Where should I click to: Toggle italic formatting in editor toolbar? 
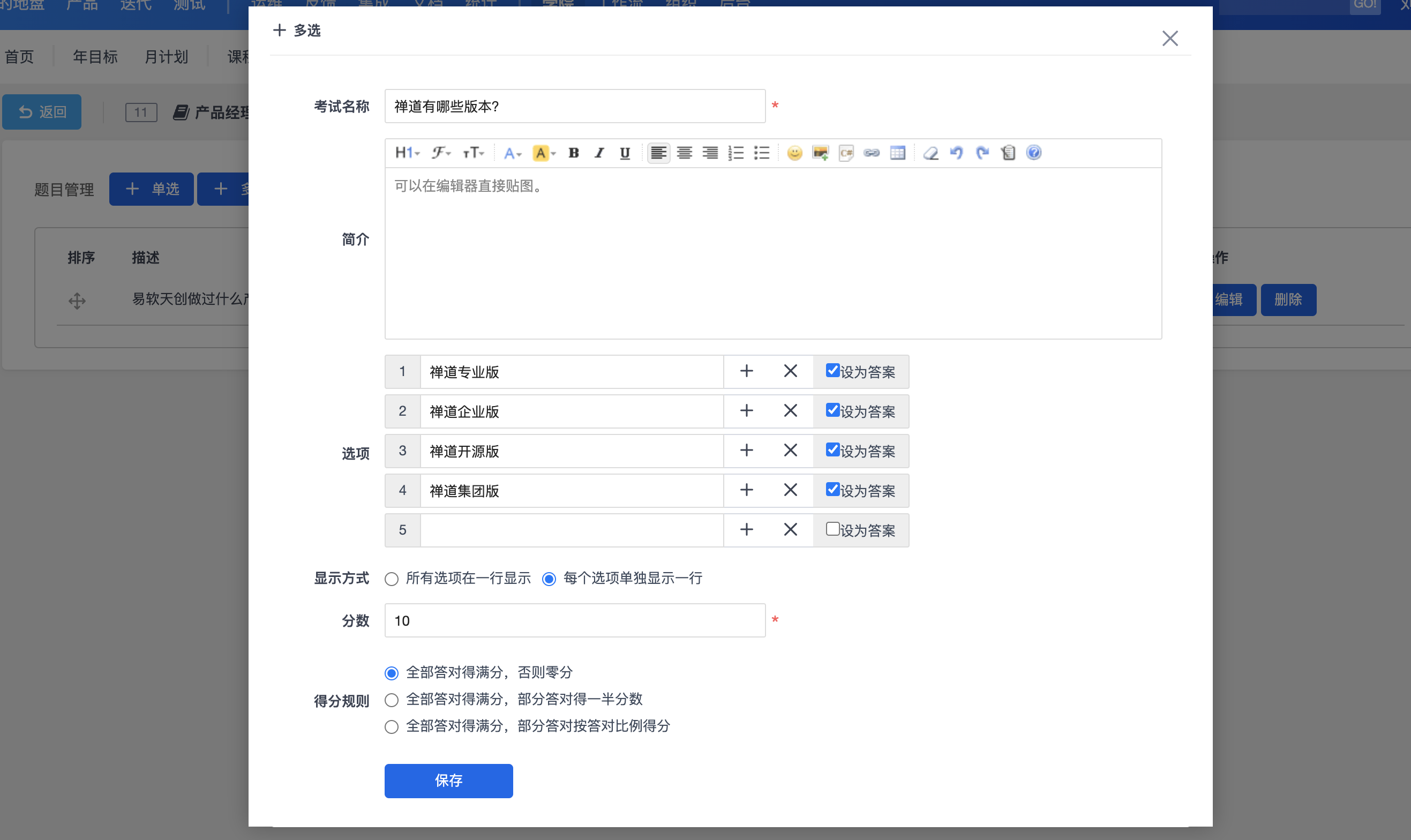pos(599,153)
